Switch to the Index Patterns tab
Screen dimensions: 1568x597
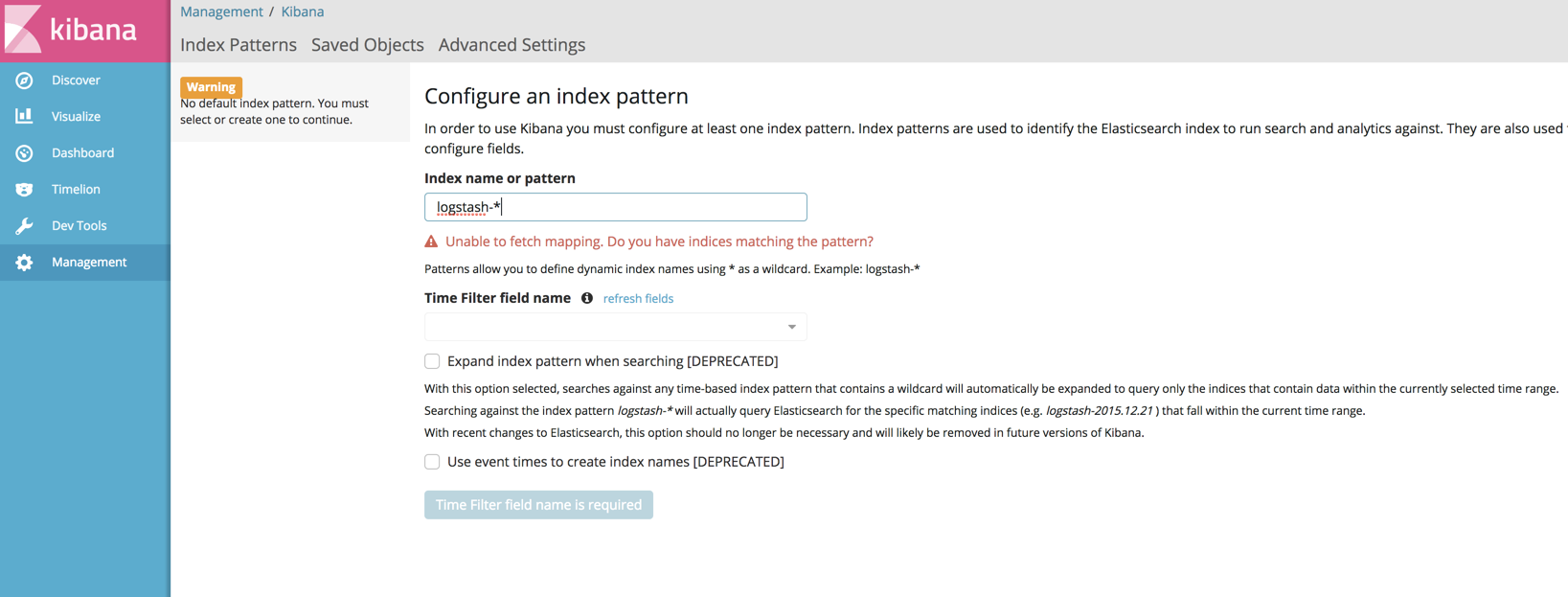[239, 45]
